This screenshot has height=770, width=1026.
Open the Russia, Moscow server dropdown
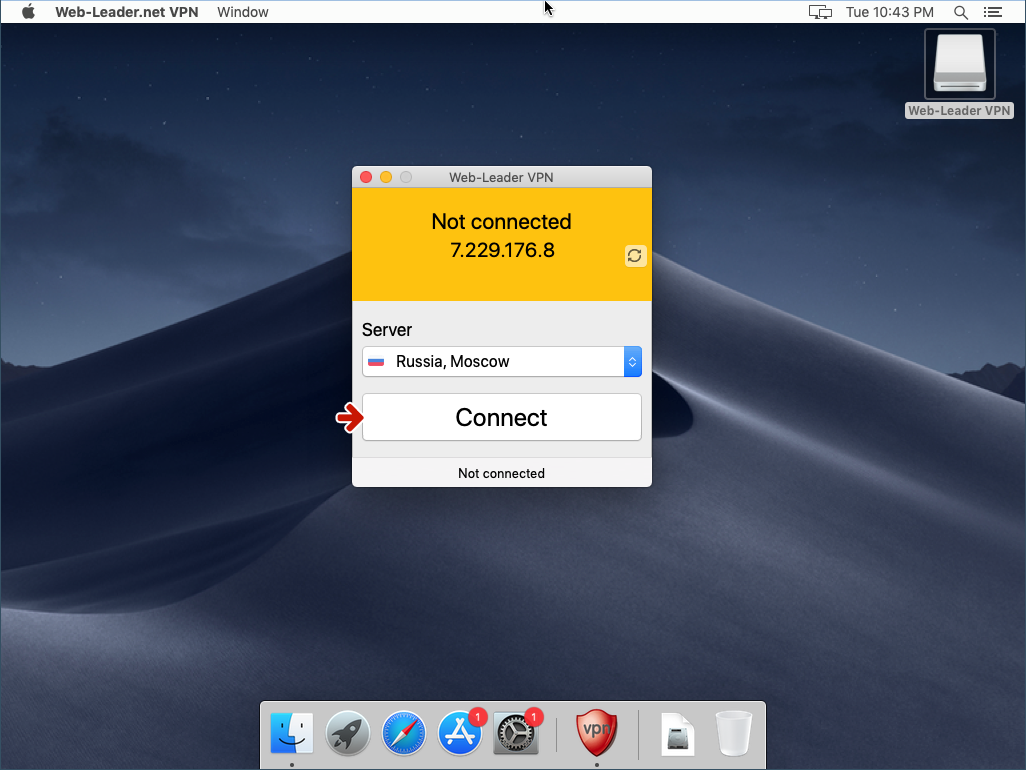click(502, 362)
